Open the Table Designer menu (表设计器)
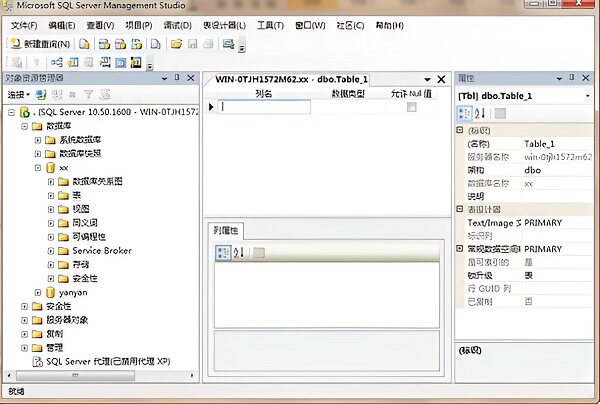This screenshot has height=404, width=600. [x=224, y=26]
